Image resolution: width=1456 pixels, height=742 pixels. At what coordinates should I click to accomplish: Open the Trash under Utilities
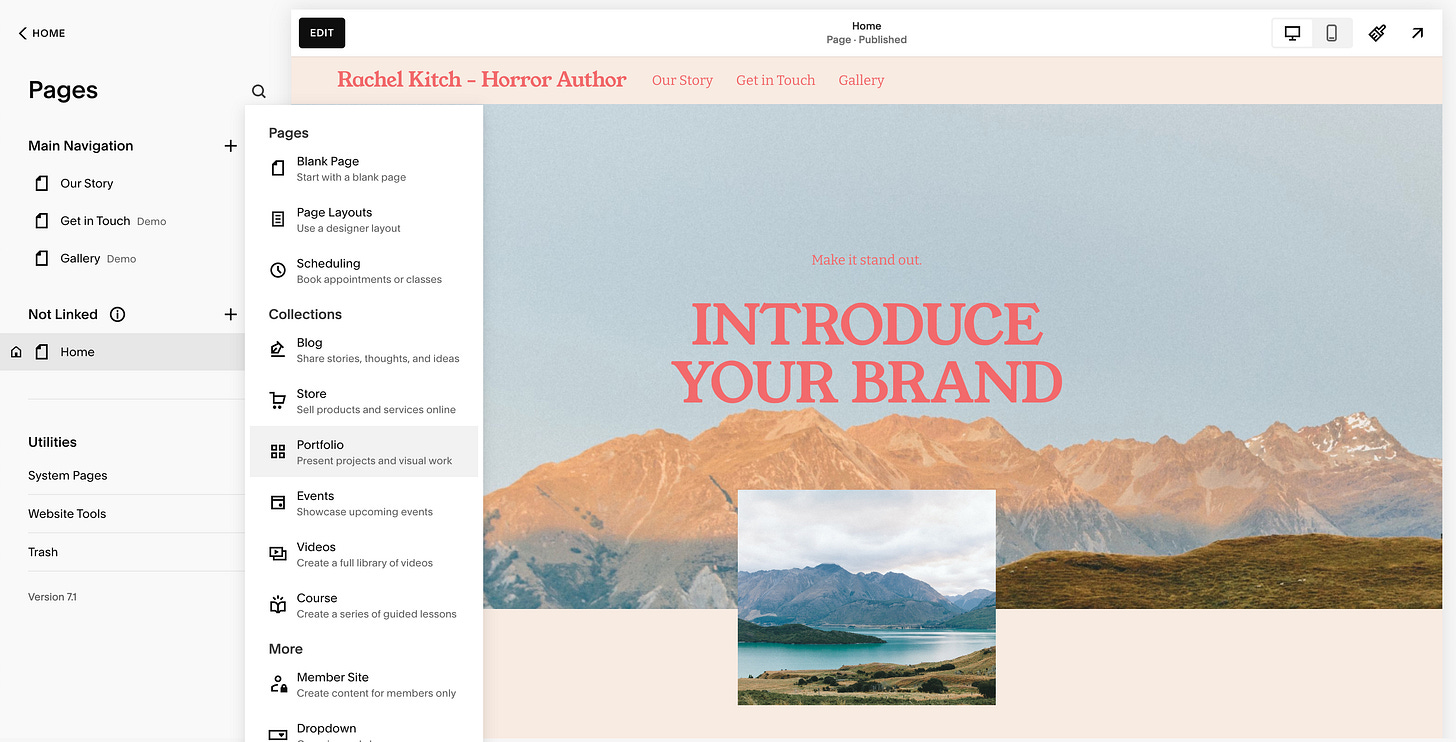coord(43,552)
